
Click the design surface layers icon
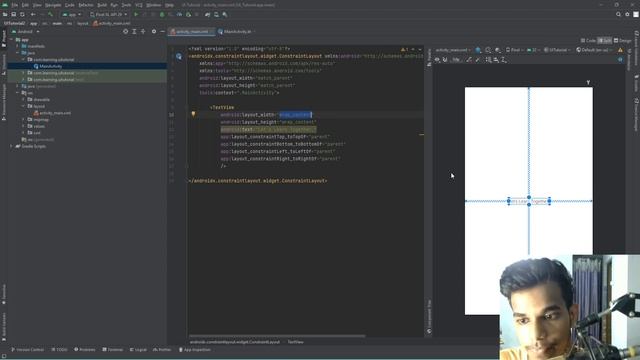(478, 50)
